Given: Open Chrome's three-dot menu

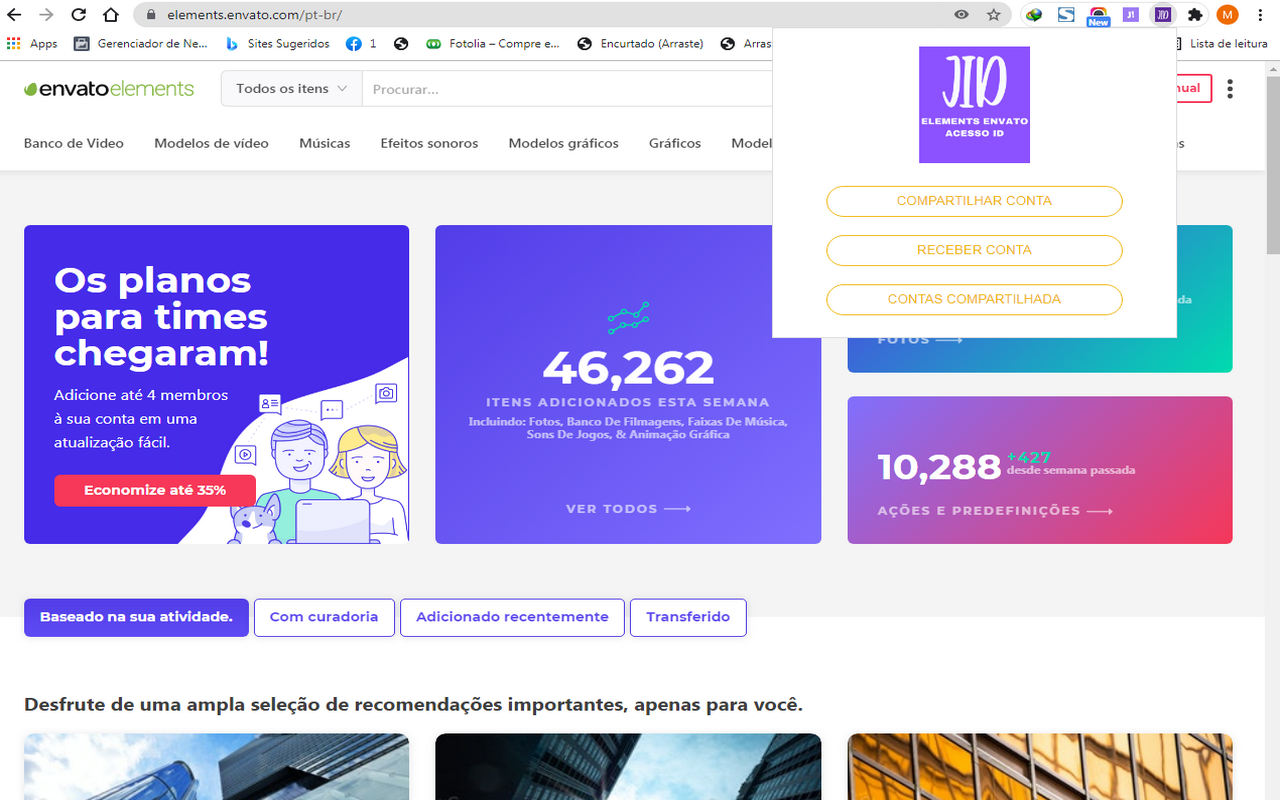Looking at the screenshot, I should (x=1260, y=15).
